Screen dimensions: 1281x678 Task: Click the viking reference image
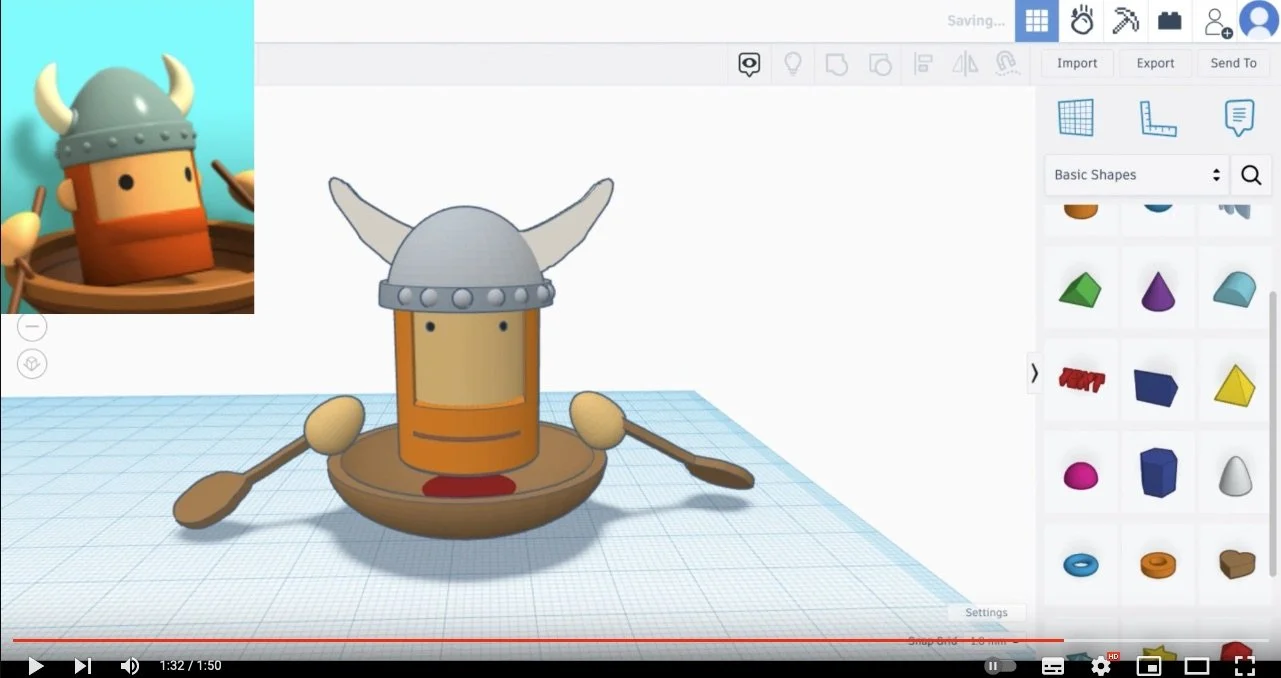[127, 157]
